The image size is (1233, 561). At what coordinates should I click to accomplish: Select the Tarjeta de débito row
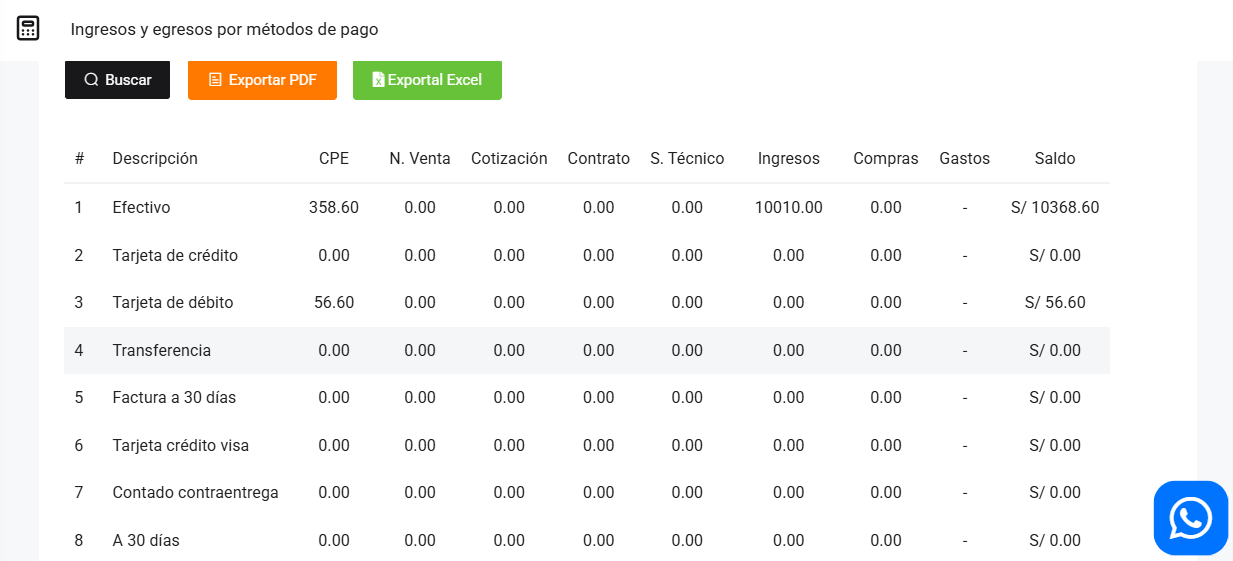(173, 302)
